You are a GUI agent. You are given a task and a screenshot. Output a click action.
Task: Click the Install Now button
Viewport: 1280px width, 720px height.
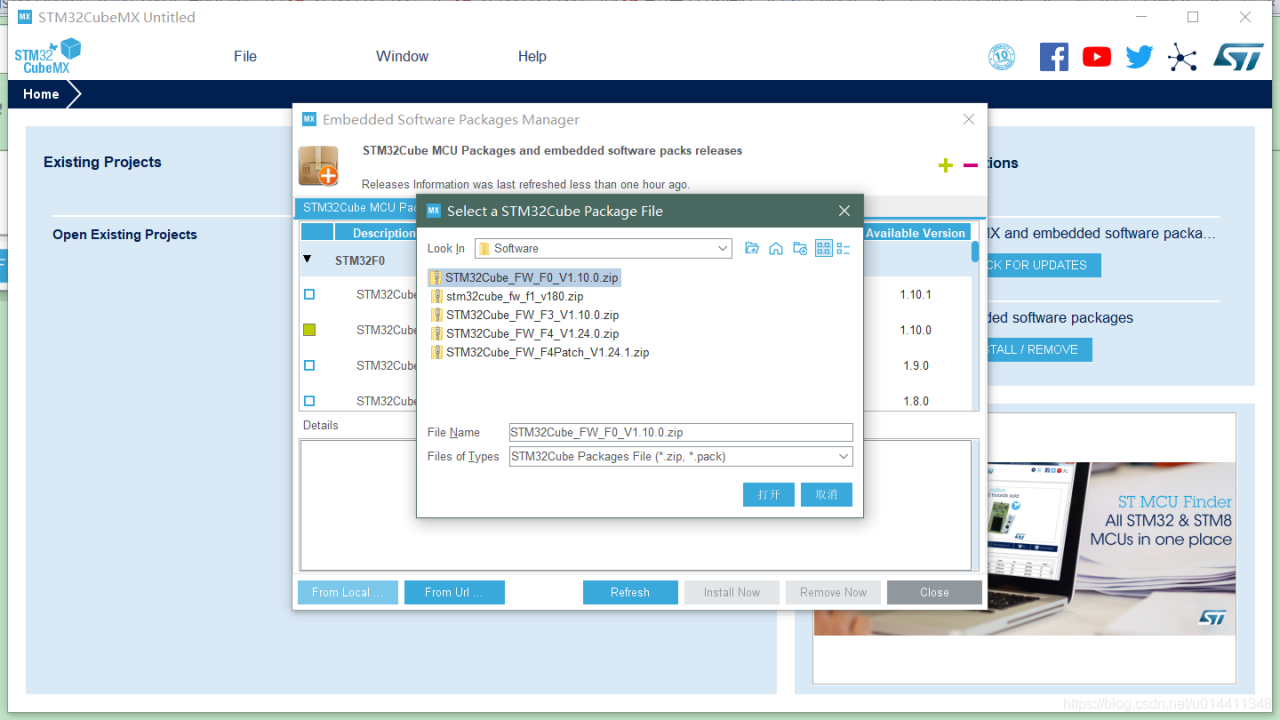click(x=732, y=592)
